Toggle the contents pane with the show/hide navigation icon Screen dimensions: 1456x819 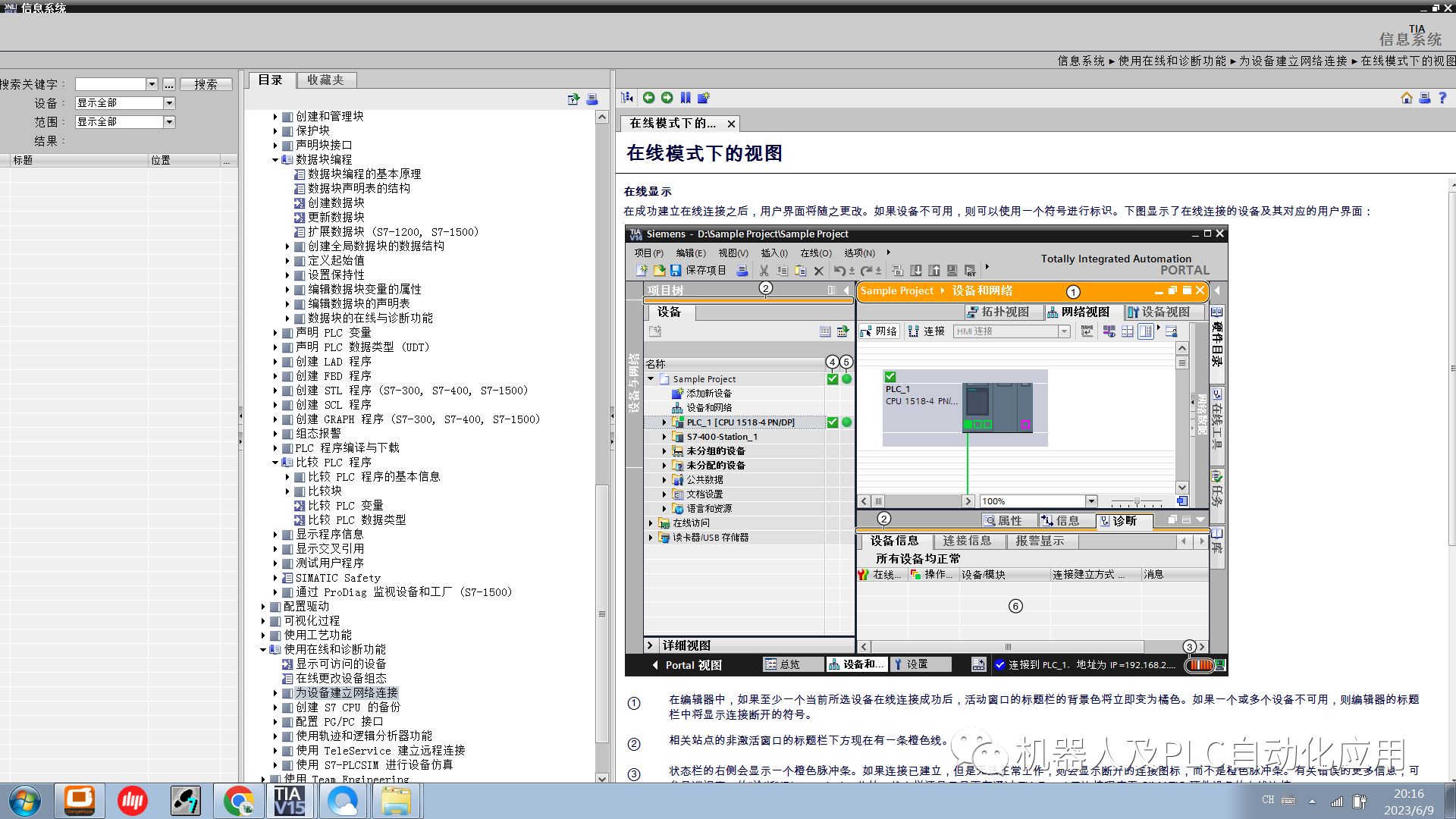[x=627, y=98]
